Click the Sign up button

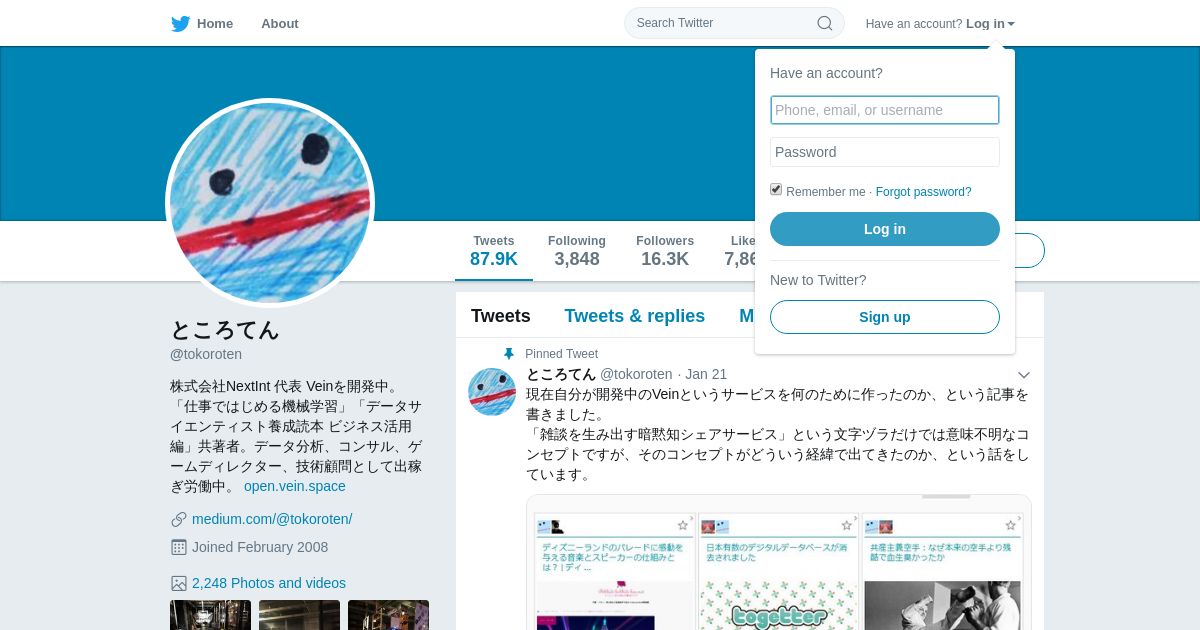[885, 317]
